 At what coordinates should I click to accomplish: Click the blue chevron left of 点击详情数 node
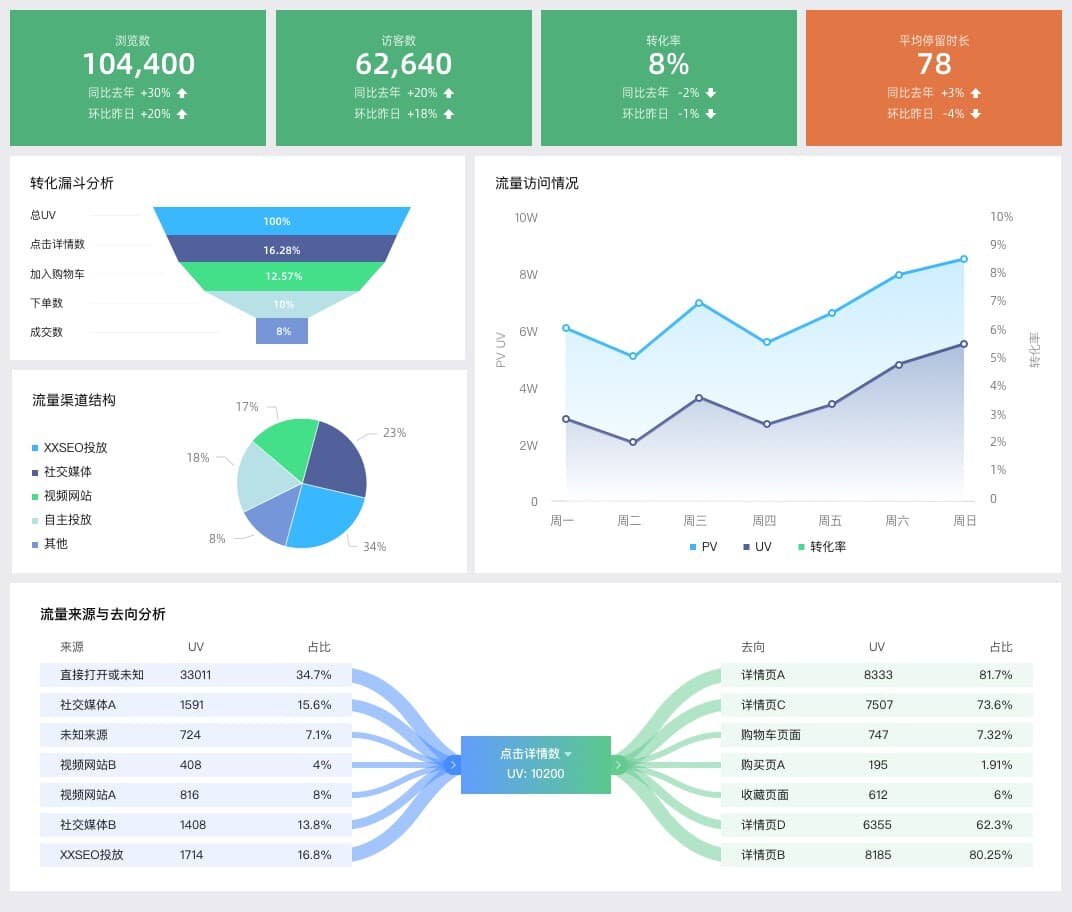click(x=453, y=764)
